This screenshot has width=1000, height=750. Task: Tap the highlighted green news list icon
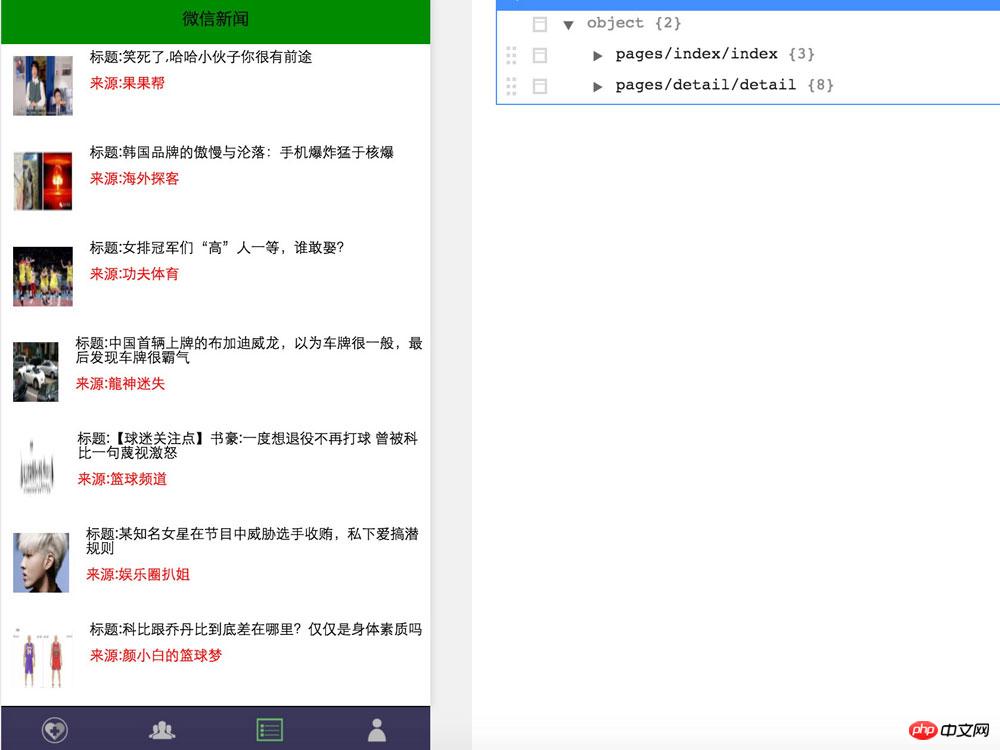point(269,730)
